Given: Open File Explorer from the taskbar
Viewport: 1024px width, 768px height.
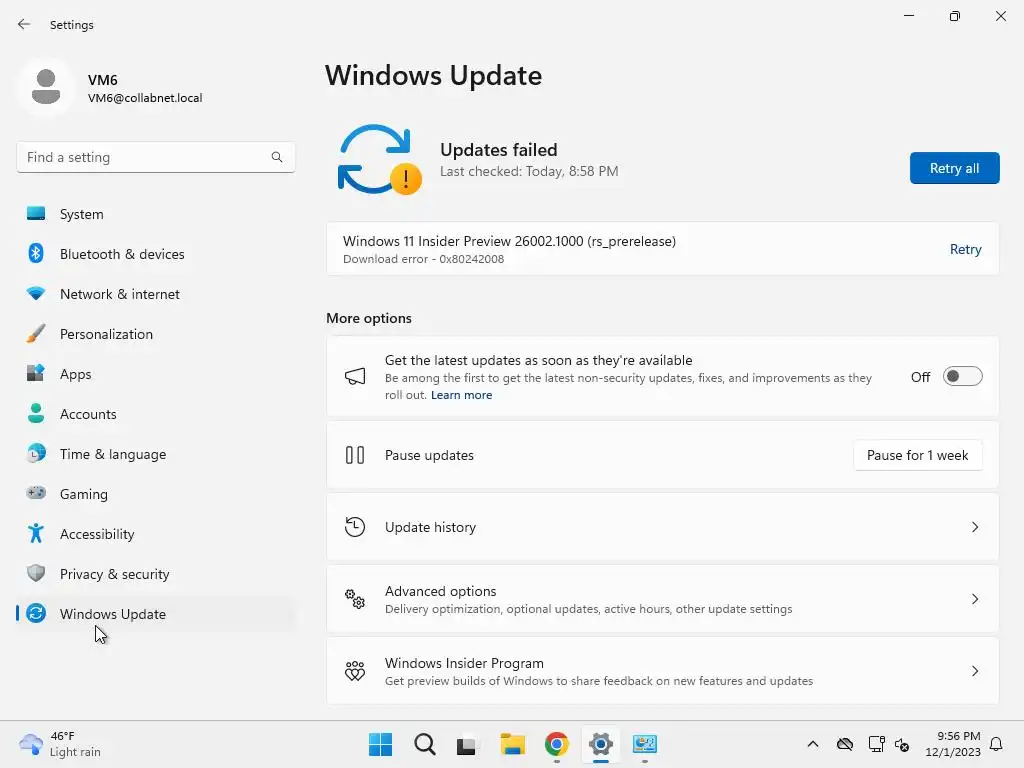Looking at the screenshot, I should click(513, 744).
